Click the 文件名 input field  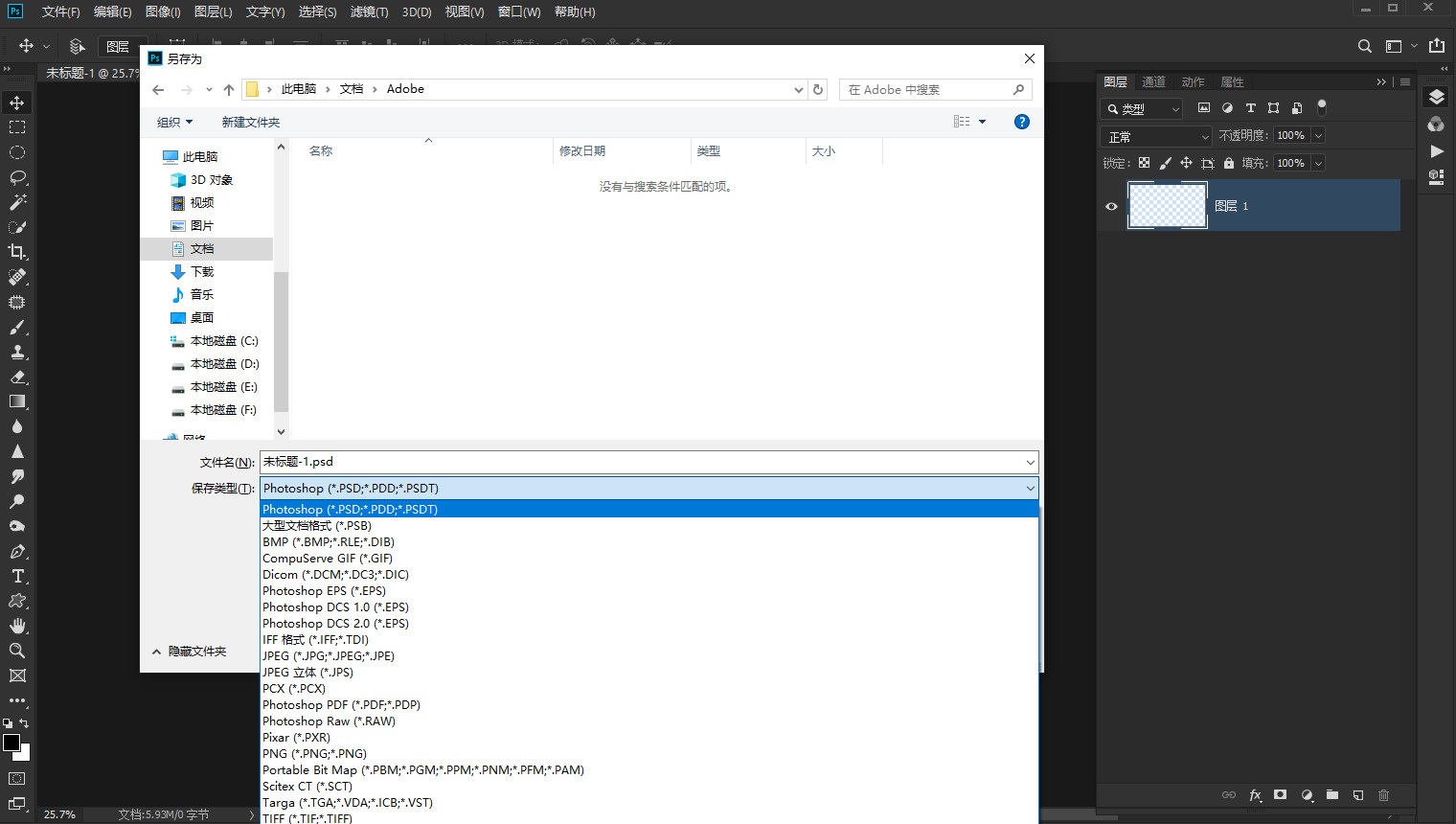tap(648, 462)
